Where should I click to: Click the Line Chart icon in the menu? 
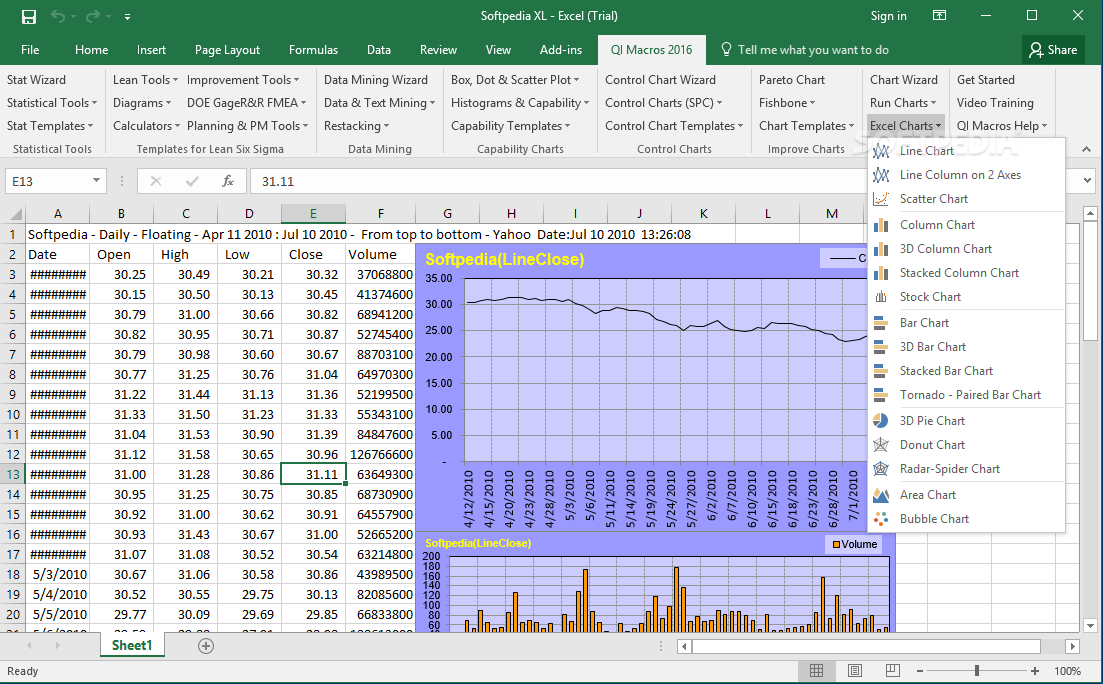(x=881, y=151)
